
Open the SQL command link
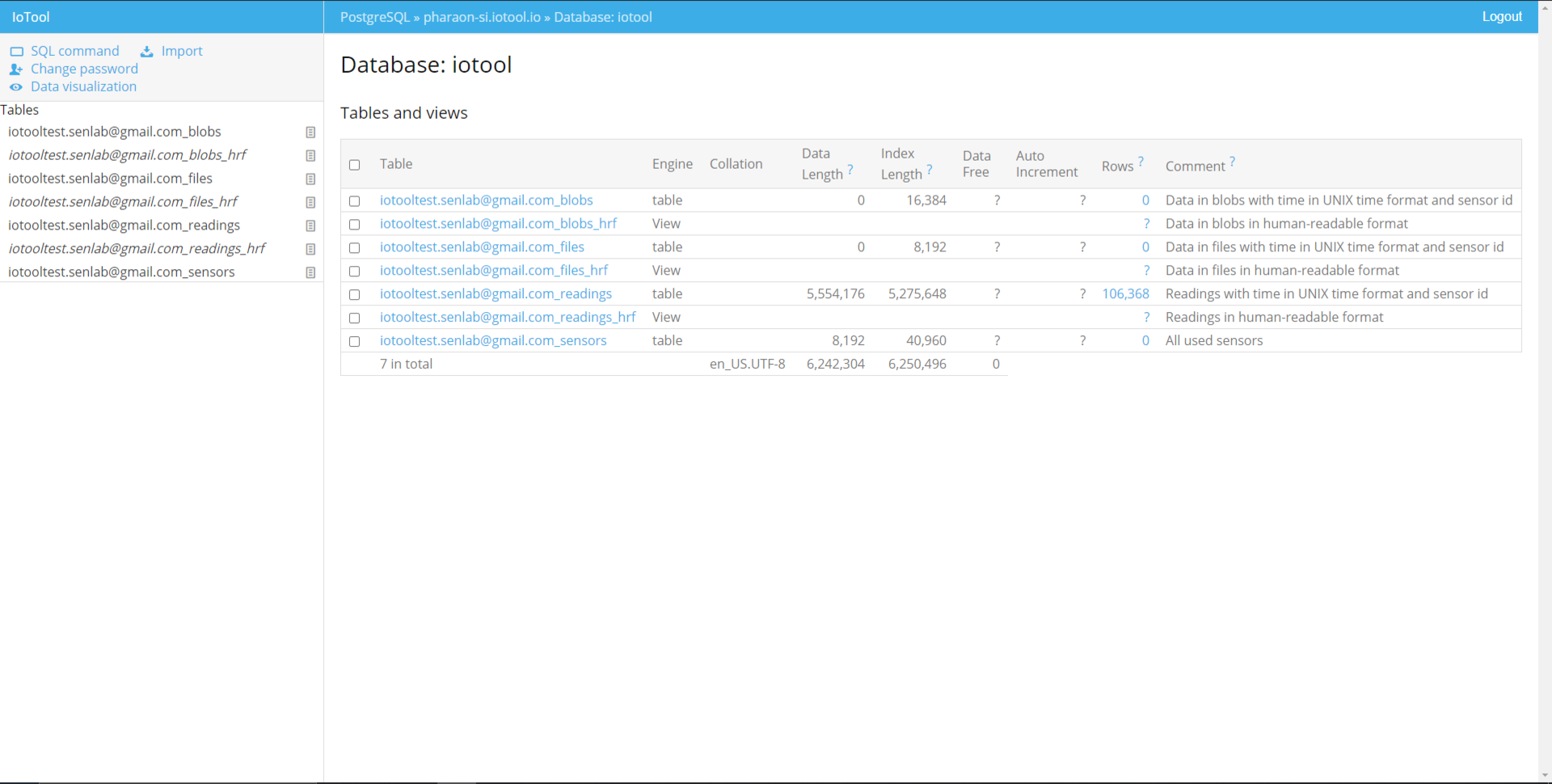74,51
